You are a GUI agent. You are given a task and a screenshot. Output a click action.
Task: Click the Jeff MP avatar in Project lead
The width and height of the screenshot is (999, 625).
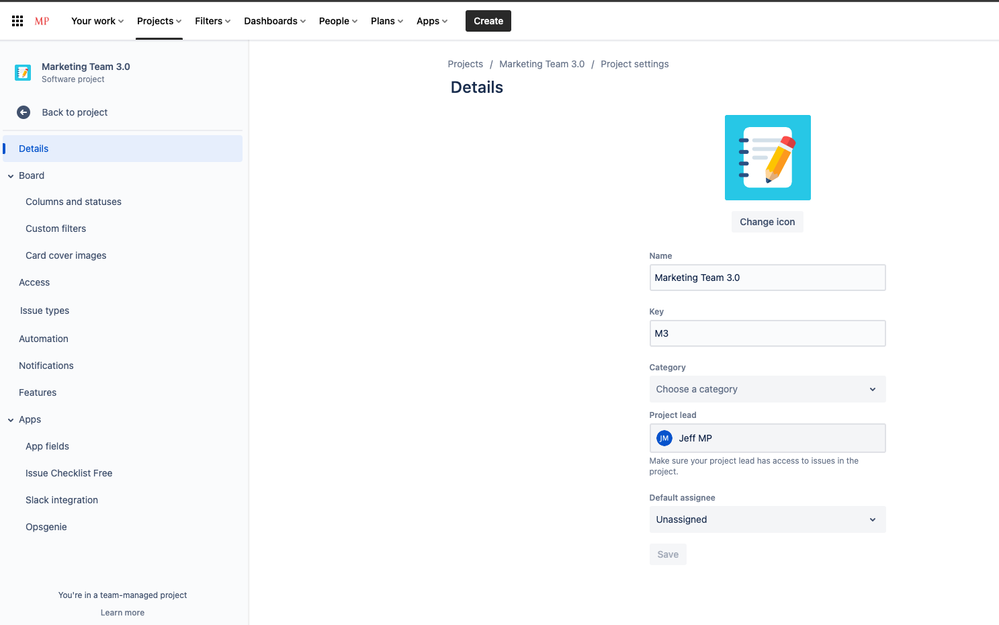click(665, 437)
